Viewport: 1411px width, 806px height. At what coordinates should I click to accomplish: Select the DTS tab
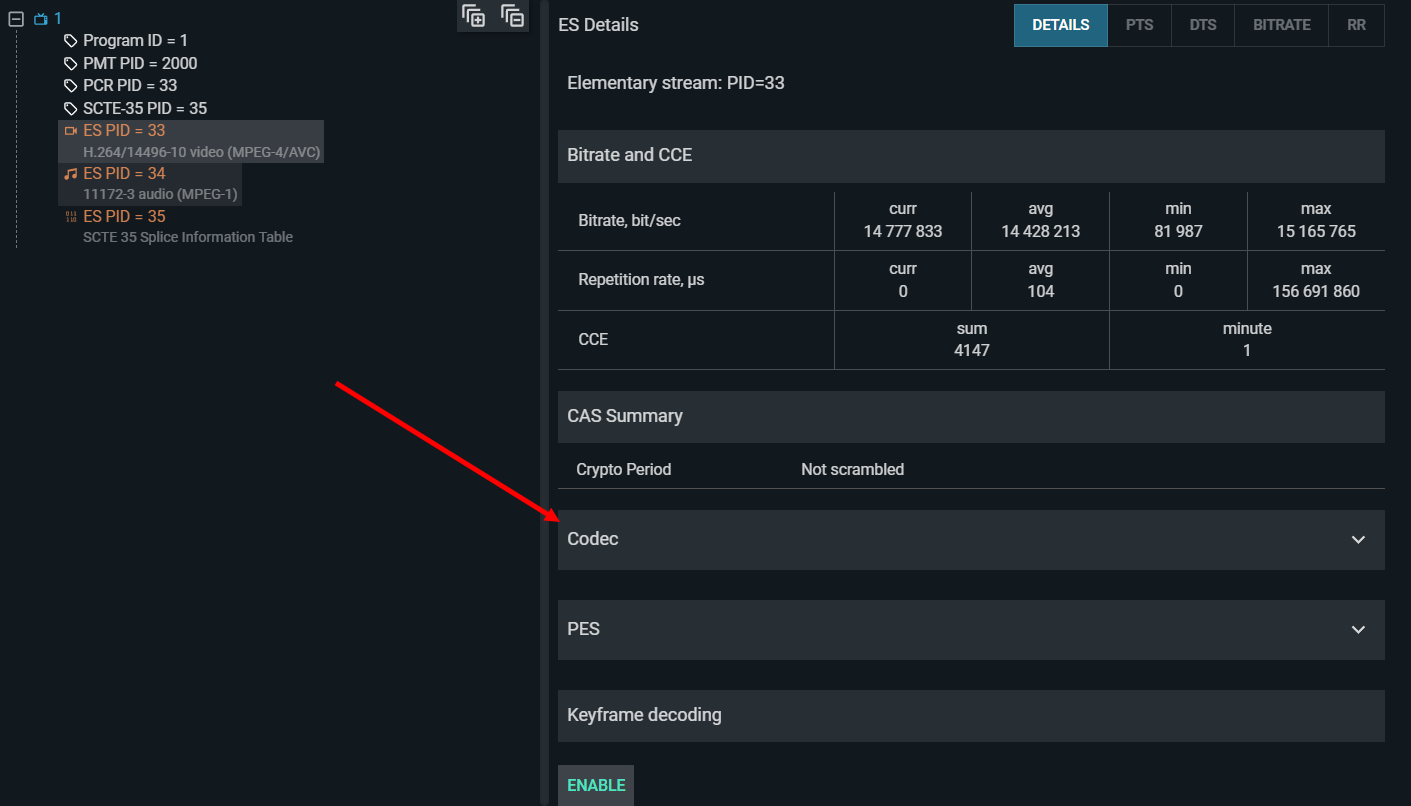[x=1203, y=25]
